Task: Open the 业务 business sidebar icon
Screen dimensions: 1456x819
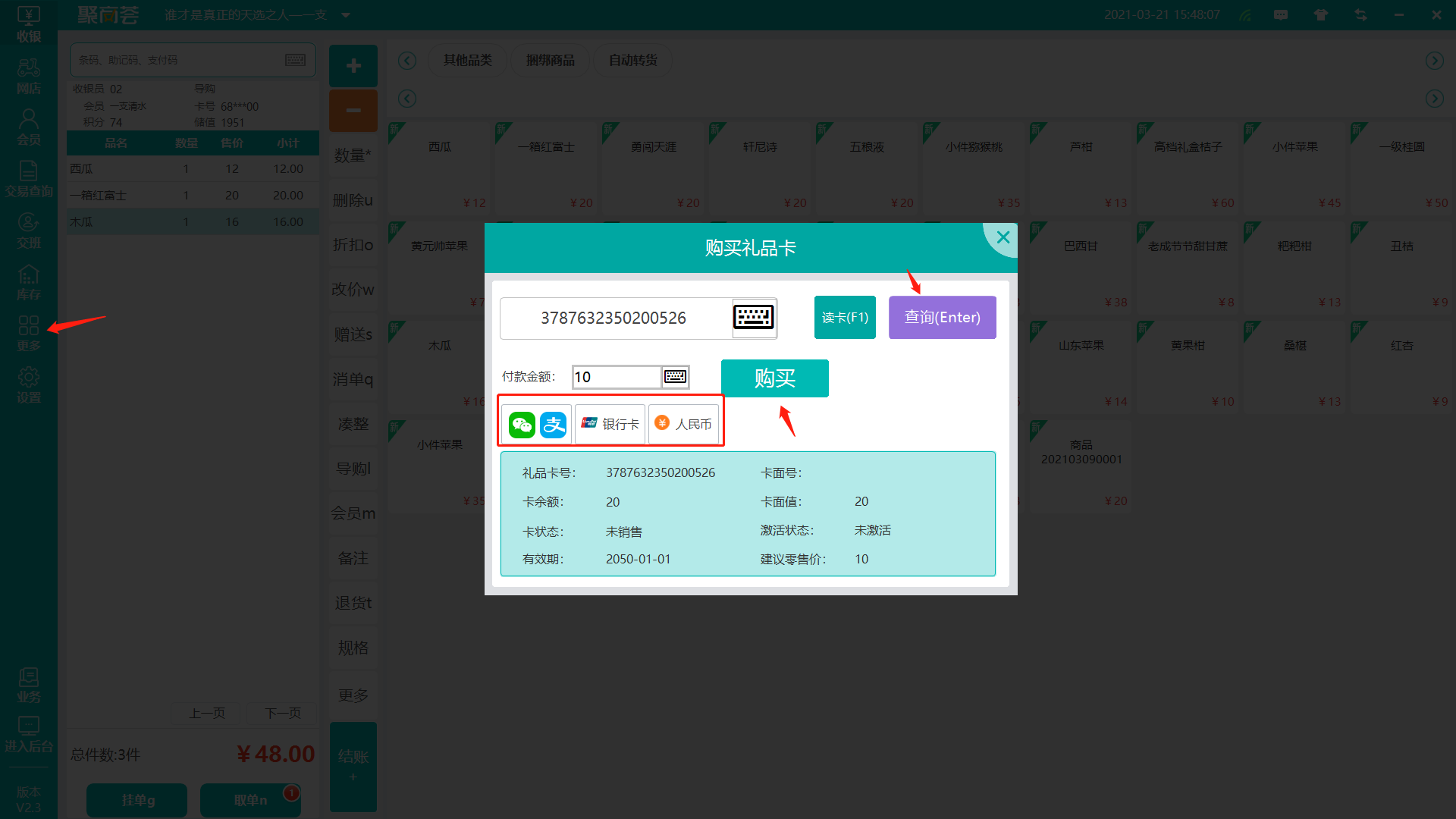Action: (x=29, y=684)
